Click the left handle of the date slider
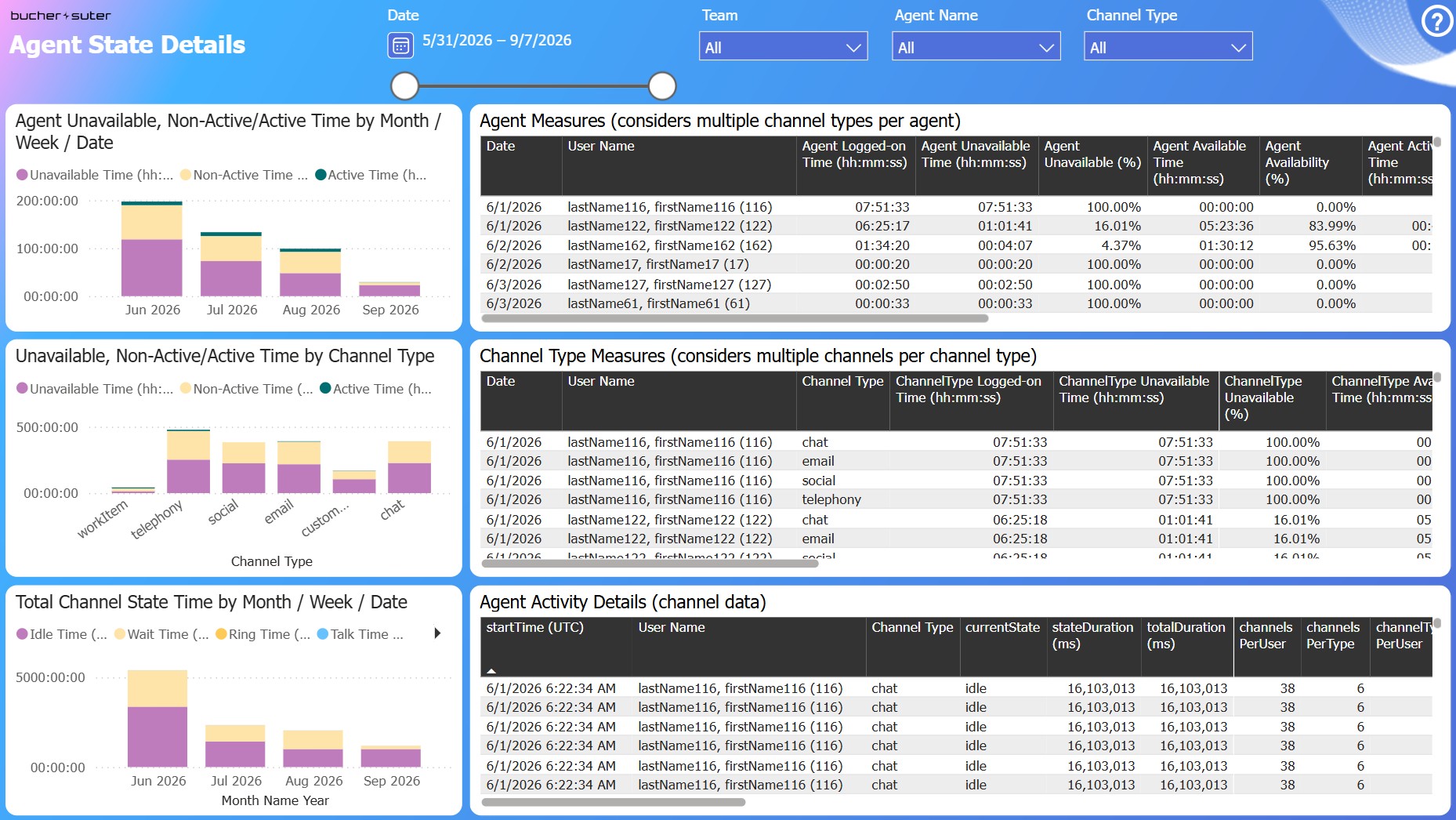 404,86
